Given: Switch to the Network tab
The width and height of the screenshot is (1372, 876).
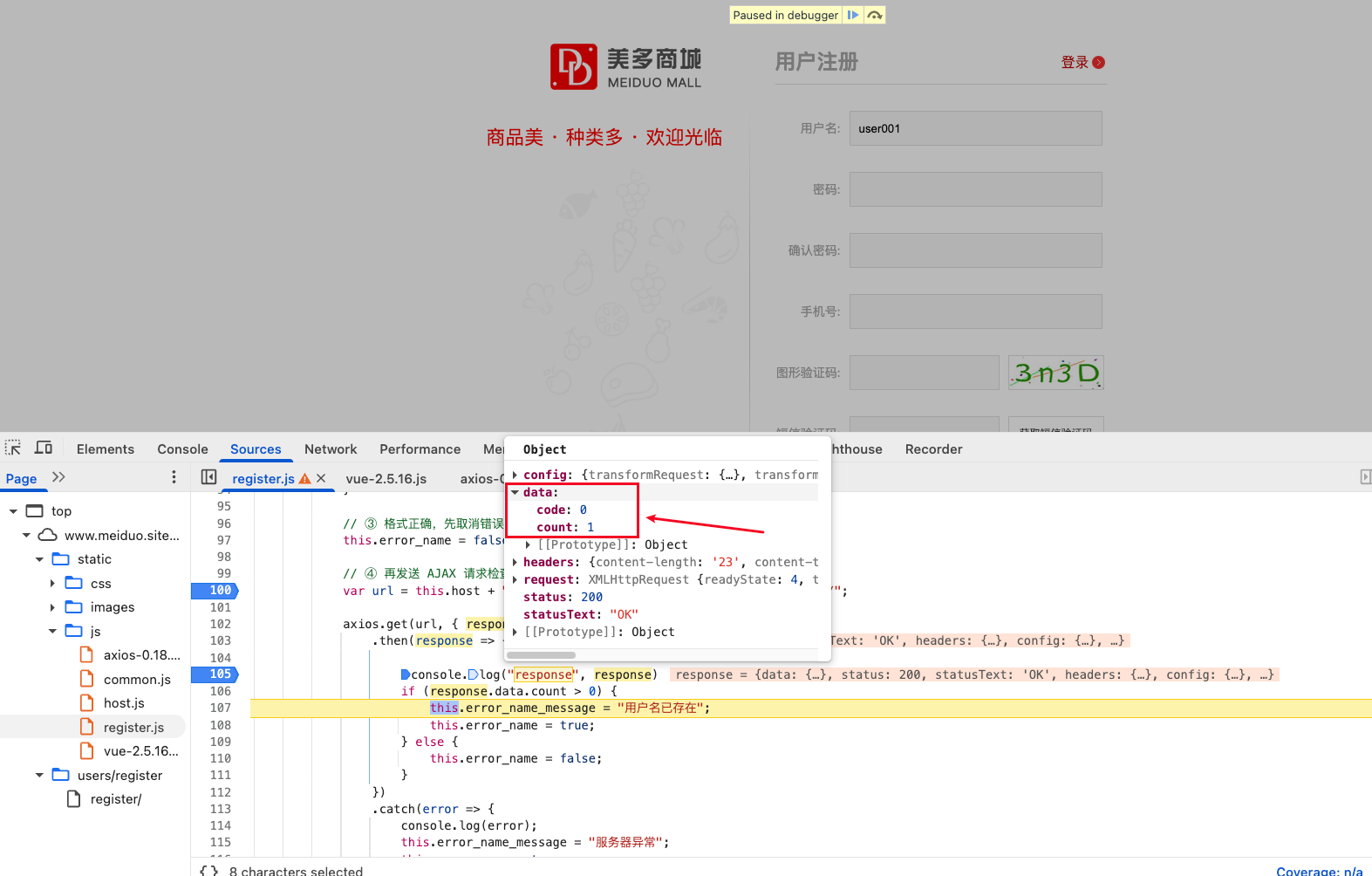Looking at the screenshot, I should pos(331,449).
